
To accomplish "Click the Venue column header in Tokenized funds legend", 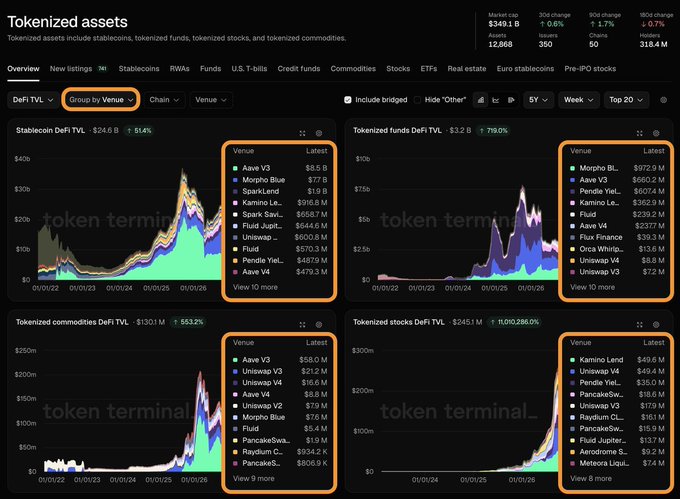I will point(581,151).
